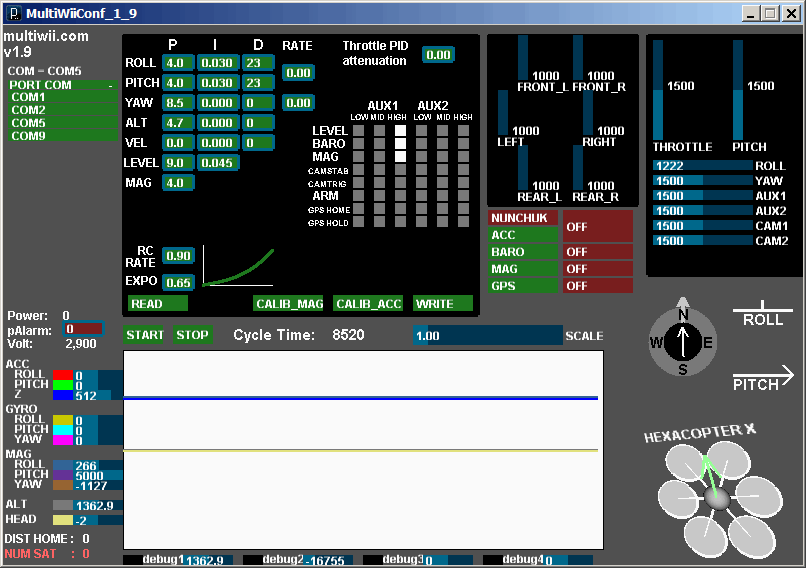Check GPS HOME AUX2 LOW box

422,208
